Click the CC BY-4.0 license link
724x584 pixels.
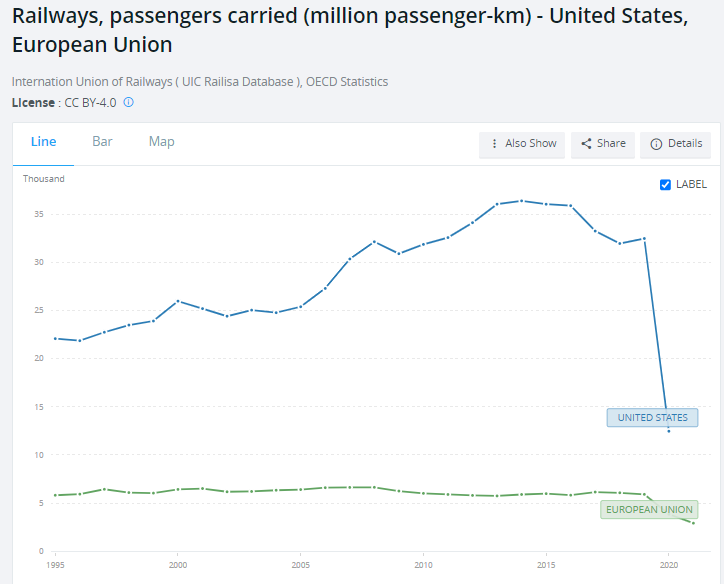tap(90, 102)
